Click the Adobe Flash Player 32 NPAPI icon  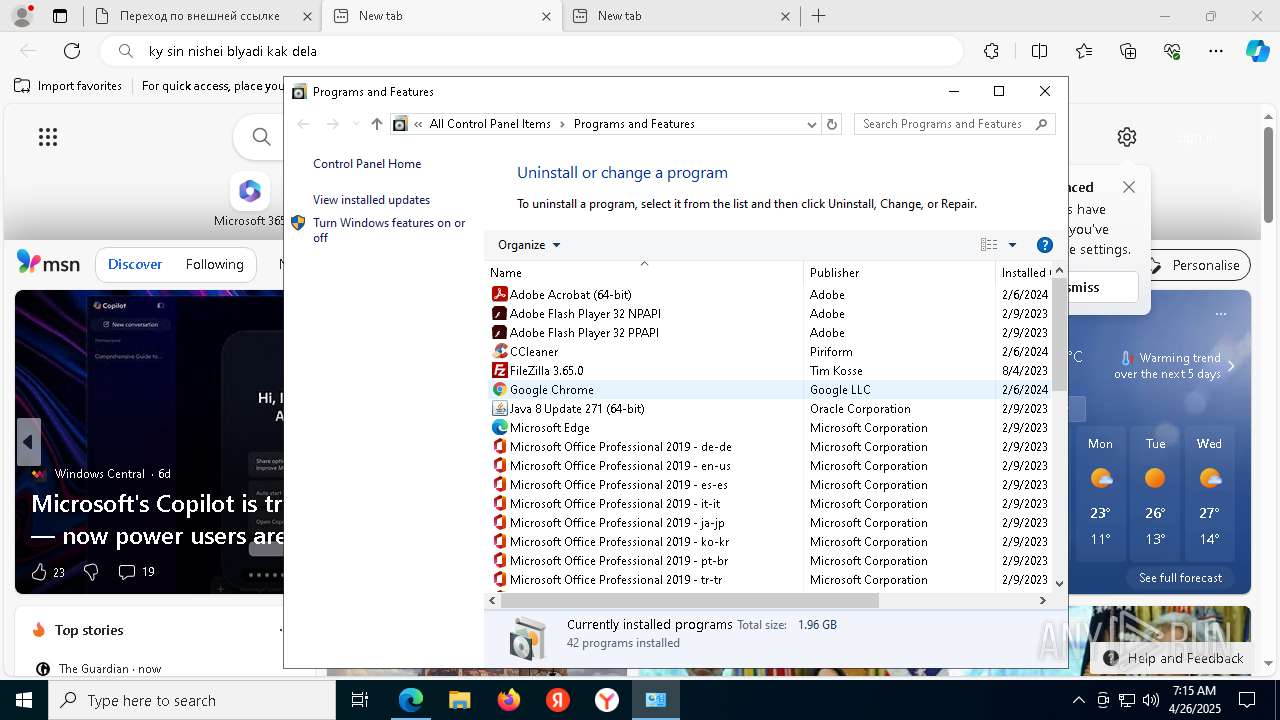click(x=500, y=314)
